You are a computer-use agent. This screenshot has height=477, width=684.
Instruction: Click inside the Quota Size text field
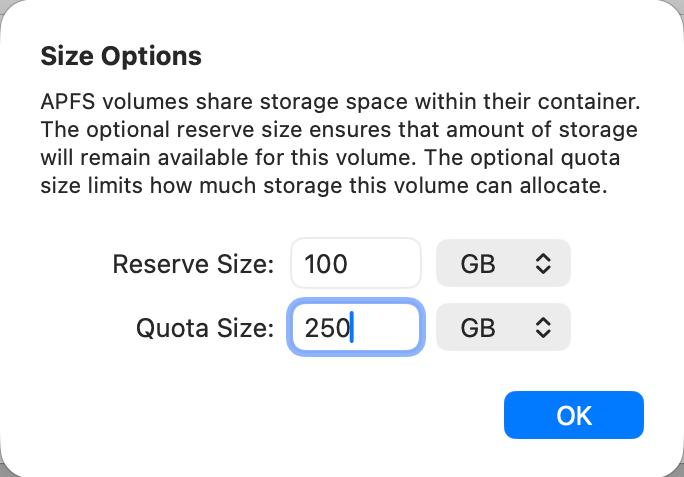[356, 327]
